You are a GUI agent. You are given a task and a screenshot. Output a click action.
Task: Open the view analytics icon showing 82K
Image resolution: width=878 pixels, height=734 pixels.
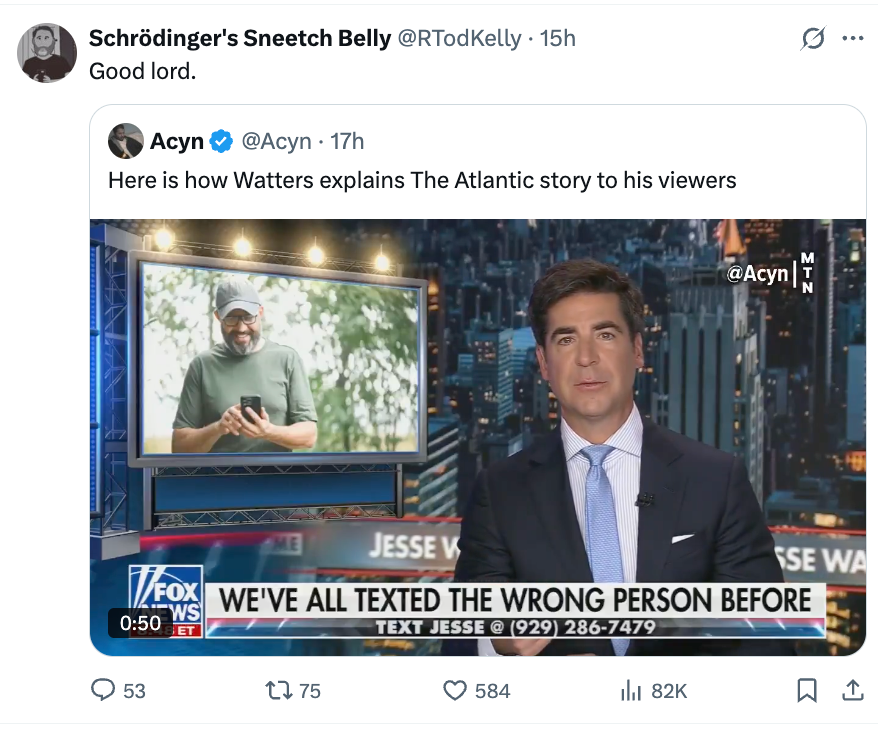click(x=631, y=690)
